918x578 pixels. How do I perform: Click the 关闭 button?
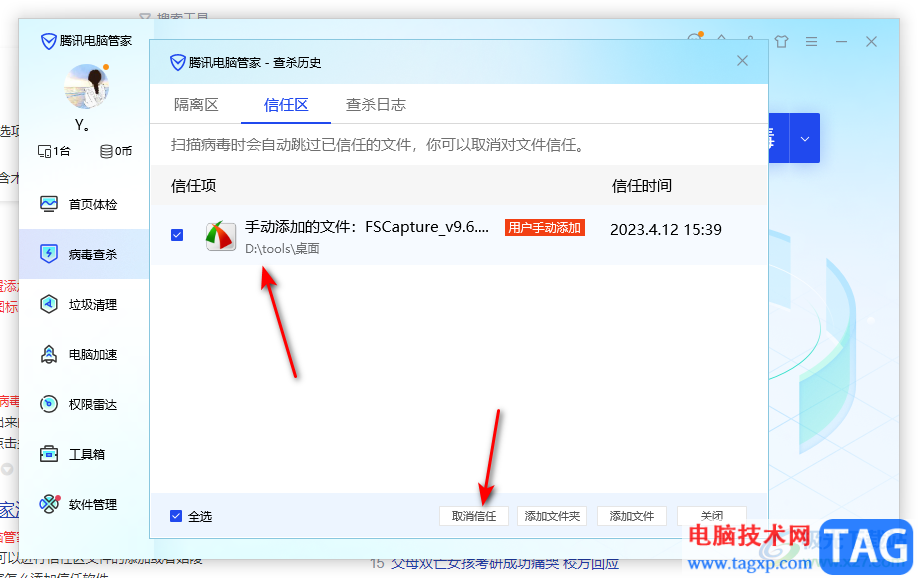tap(712, 516)
